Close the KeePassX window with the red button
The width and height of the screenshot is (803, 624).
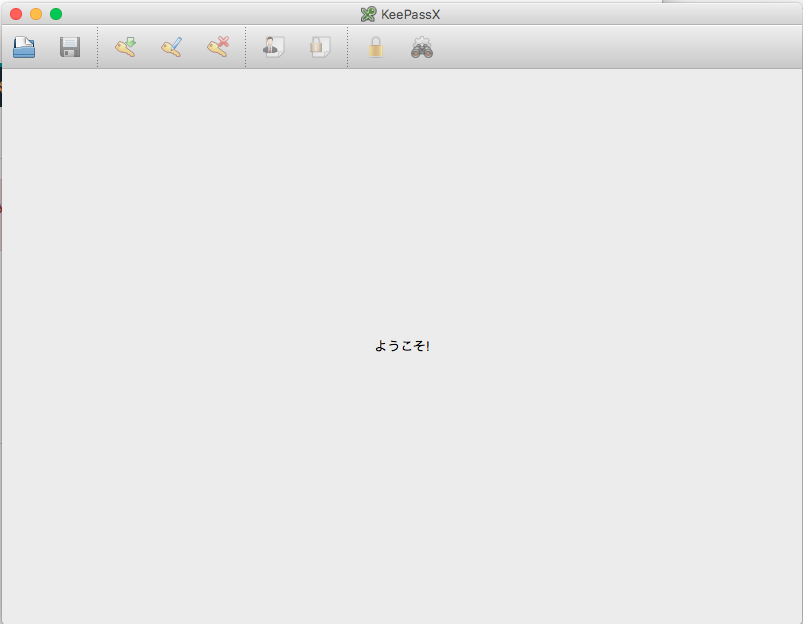(16, 14)
